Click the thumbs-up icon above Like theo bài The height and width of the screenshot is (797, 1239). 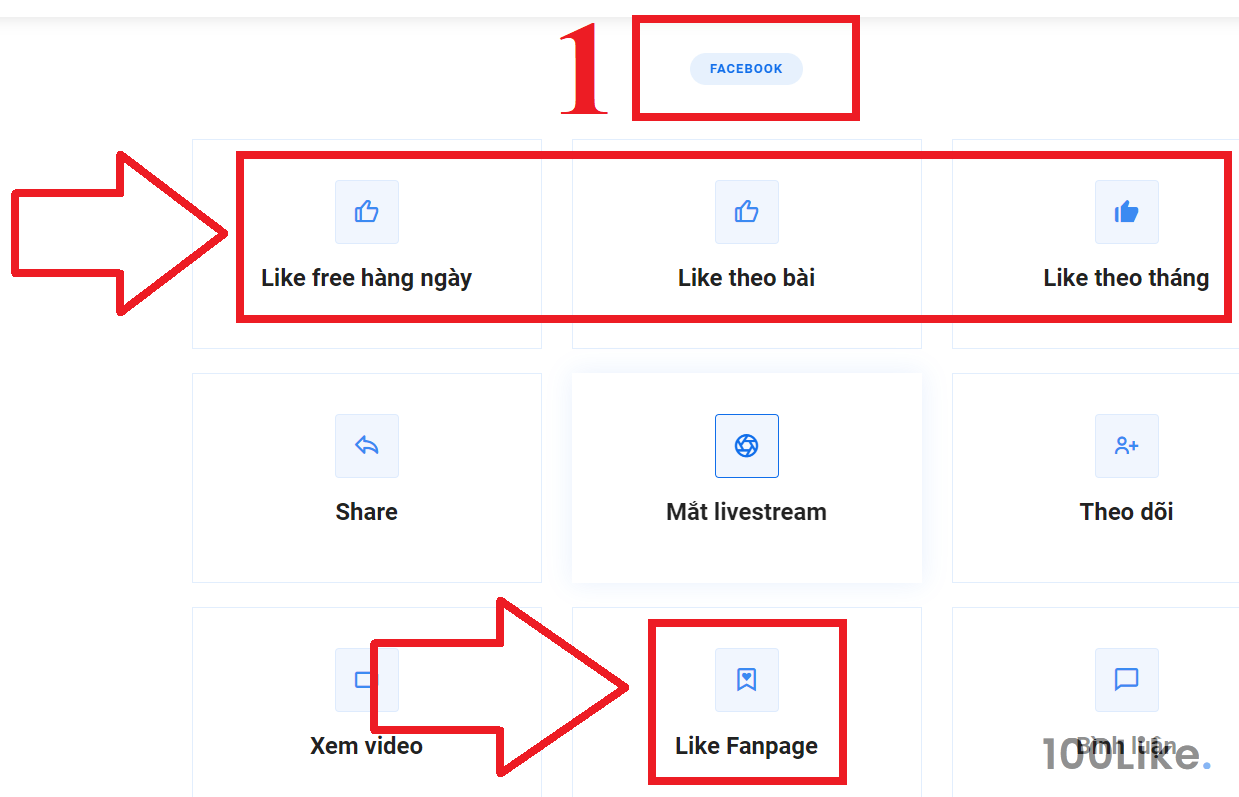(746, 212)
